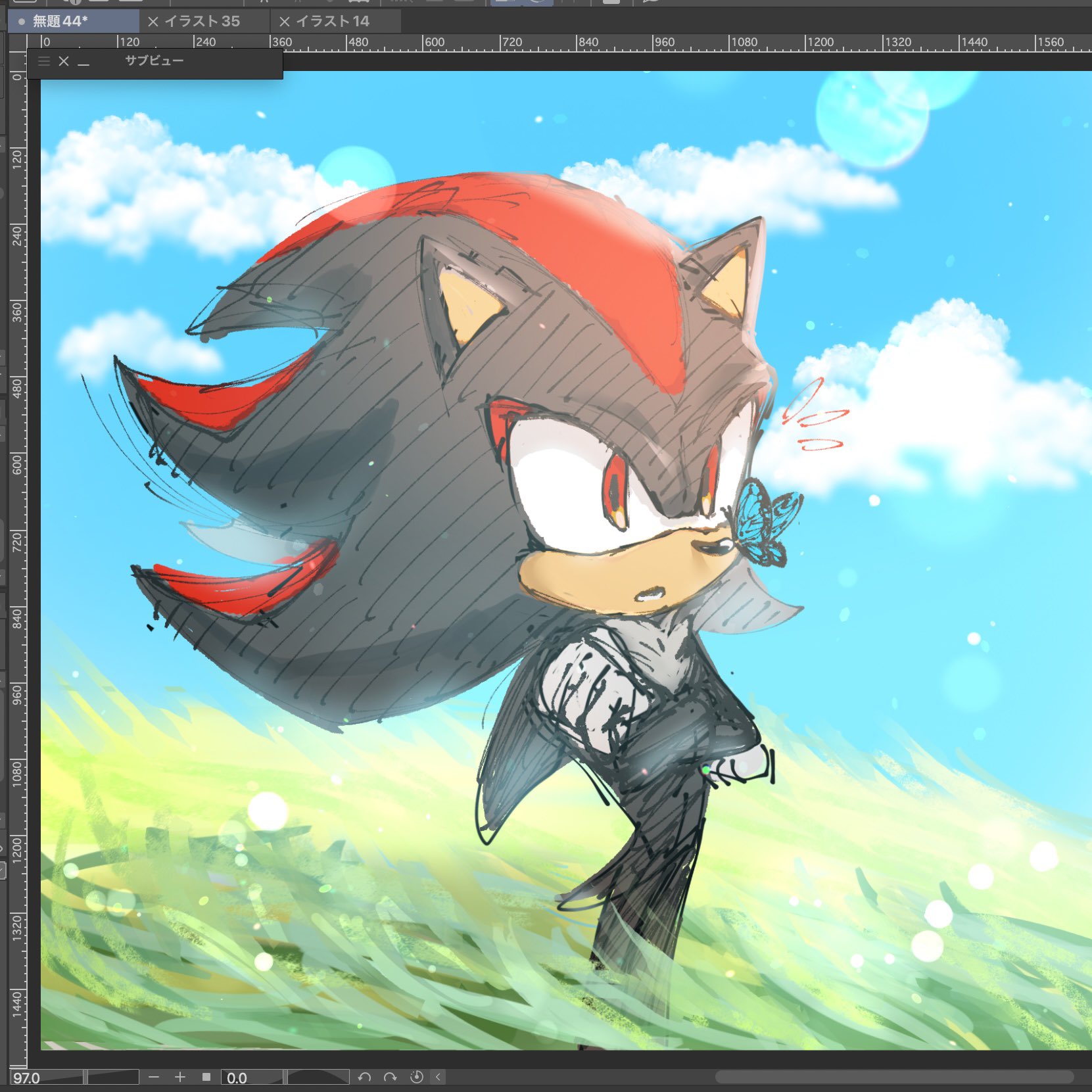Zoom out with the minus button
Viewport: 1092px width, 1092px height.
pyautogui.click(x=154, y=1077)
